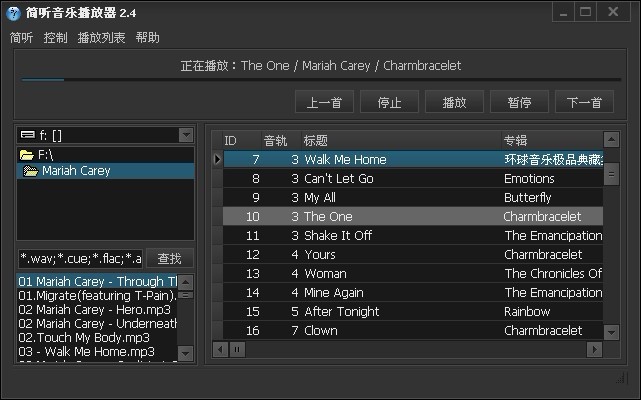Image resolution: width=641 pixels, height=400 pixels.
Task: Open the 简听 menu
Action: coord(21,38)
